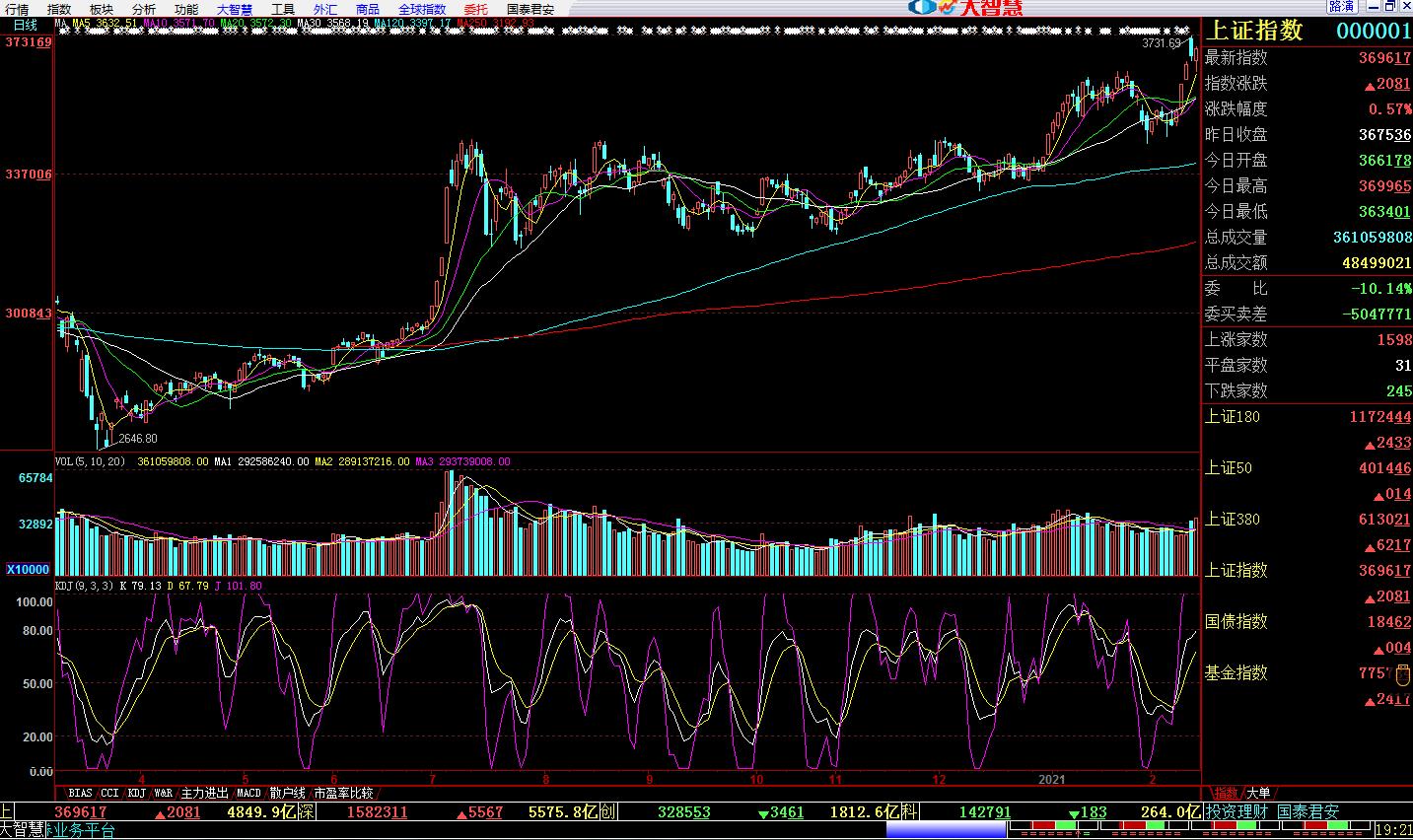
Task: Click the 投资理财 link
Action: pos(1238,812)
